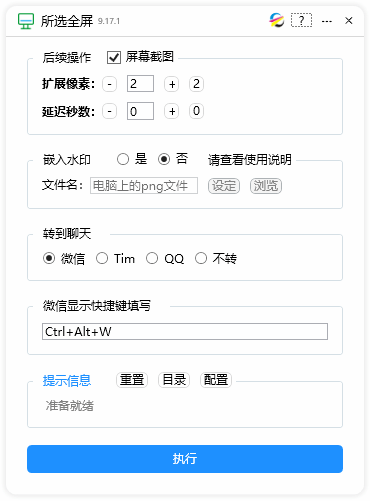Select 否 radio for embedding watermark
This screenshot has height=501, width=370.
164,159
